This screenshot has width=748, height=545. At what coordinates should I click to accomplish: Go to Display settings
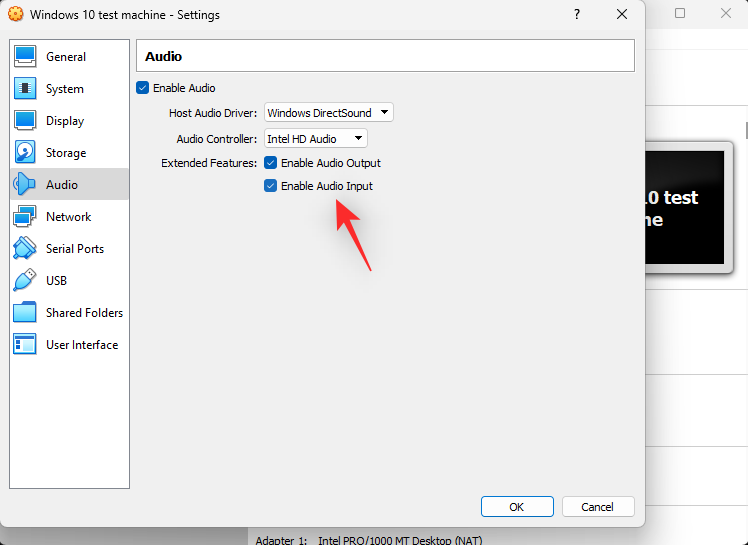pos(70,121)
